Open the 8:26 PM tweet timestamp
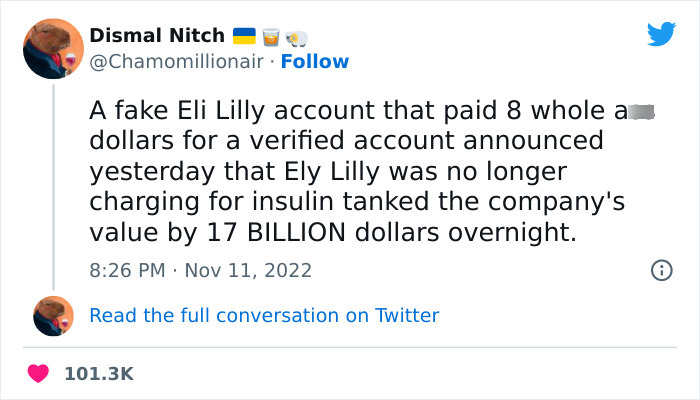Image resolution: width=700 pixels, height=400 pixels. (126, 270)
